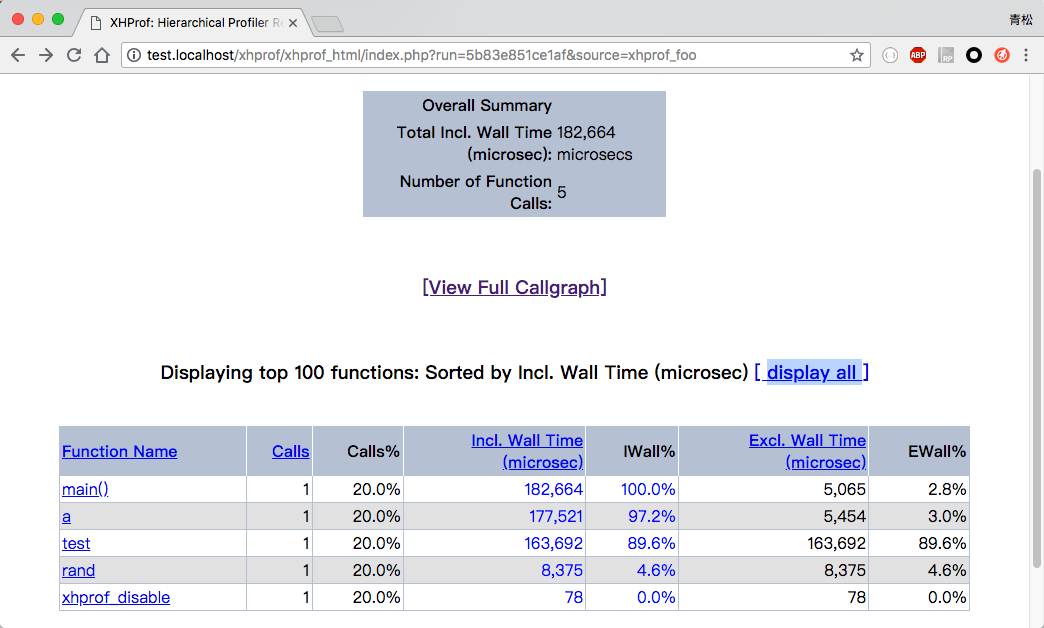This screenshot has width=1044, height=628.
Task: Go back with the browser back arrow
Action: click(x=18, y=55)
